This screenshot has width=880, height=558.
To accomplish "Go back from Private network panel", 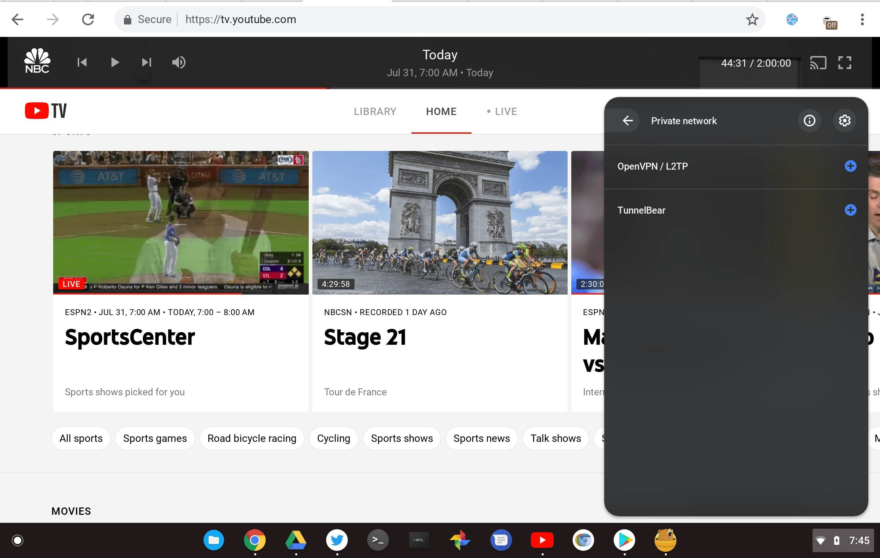I will click(x=627, y=121).
